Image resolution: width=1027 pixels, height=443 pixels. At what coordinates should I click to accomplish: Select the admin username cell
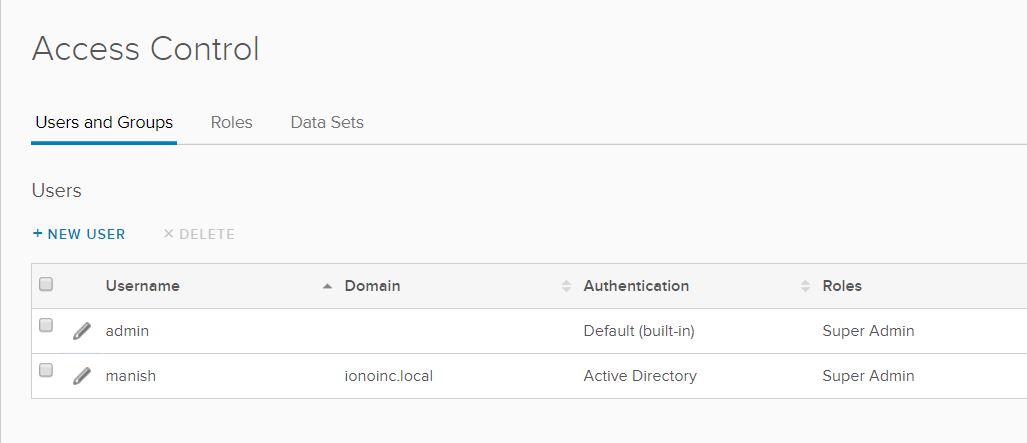[127, 331]
